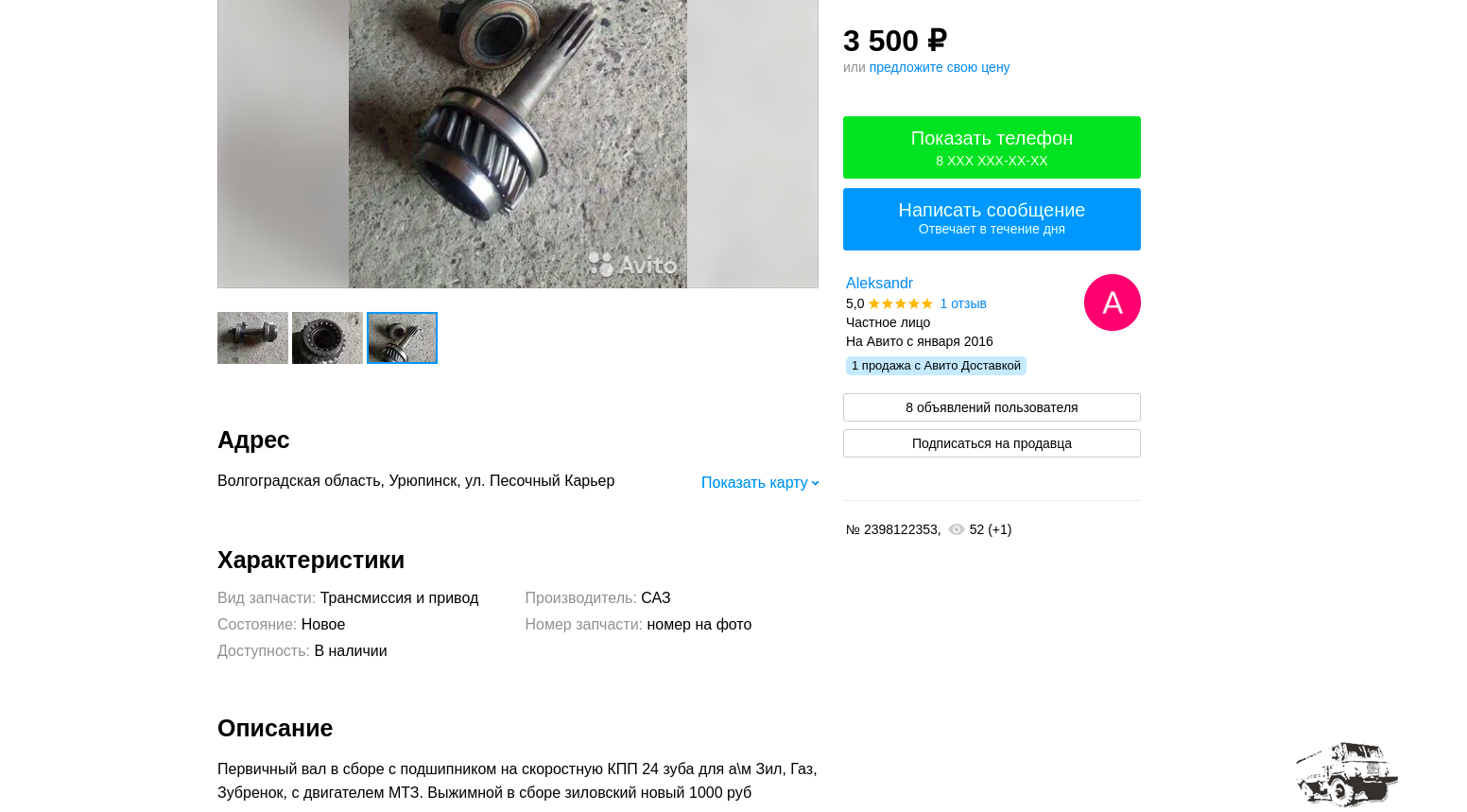The height and width of the screenshot is (812, 1467).
Task: Open the предложите свою цену link
Action: point(939,67)
